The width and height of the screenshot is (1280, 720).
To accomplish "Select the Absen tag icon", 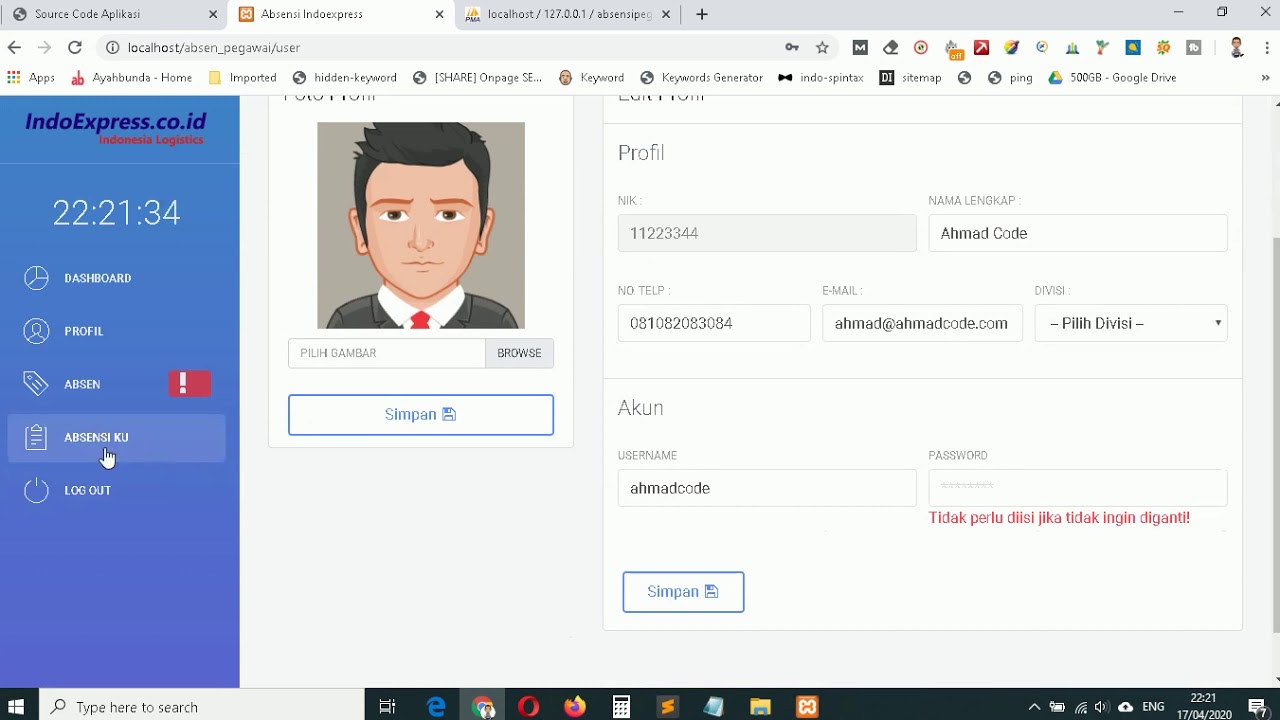I will click(x=37, y=384).
